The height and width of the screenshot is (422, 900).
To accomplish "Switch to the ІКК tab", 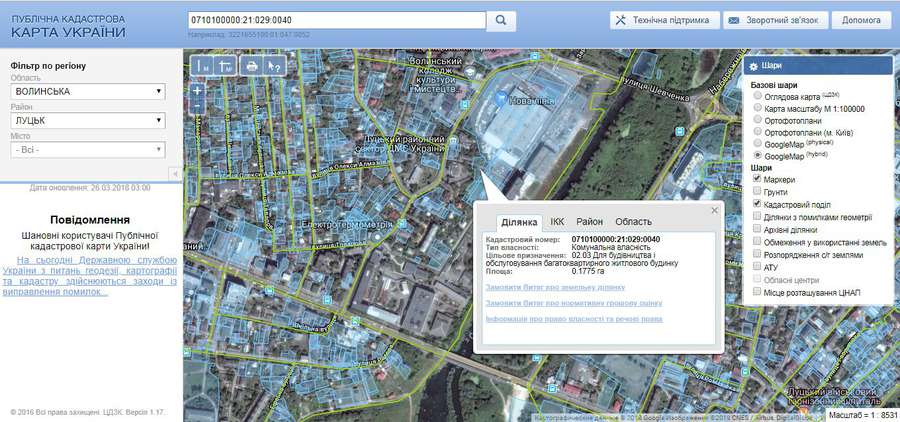I will coord(557,222).
